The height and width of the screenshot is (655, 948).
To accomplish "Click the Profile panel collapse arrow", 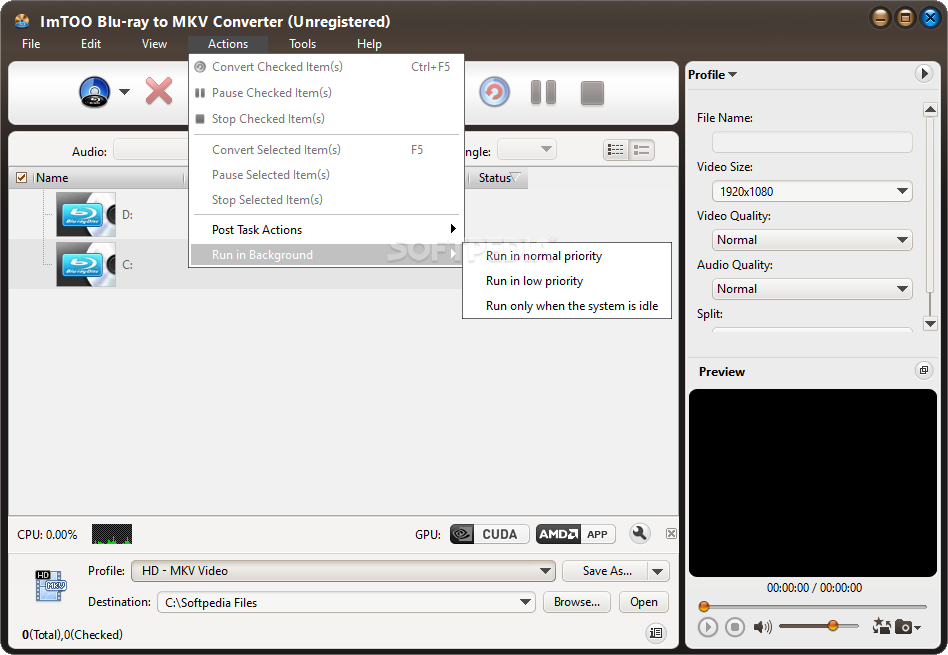I will (923, 74).
